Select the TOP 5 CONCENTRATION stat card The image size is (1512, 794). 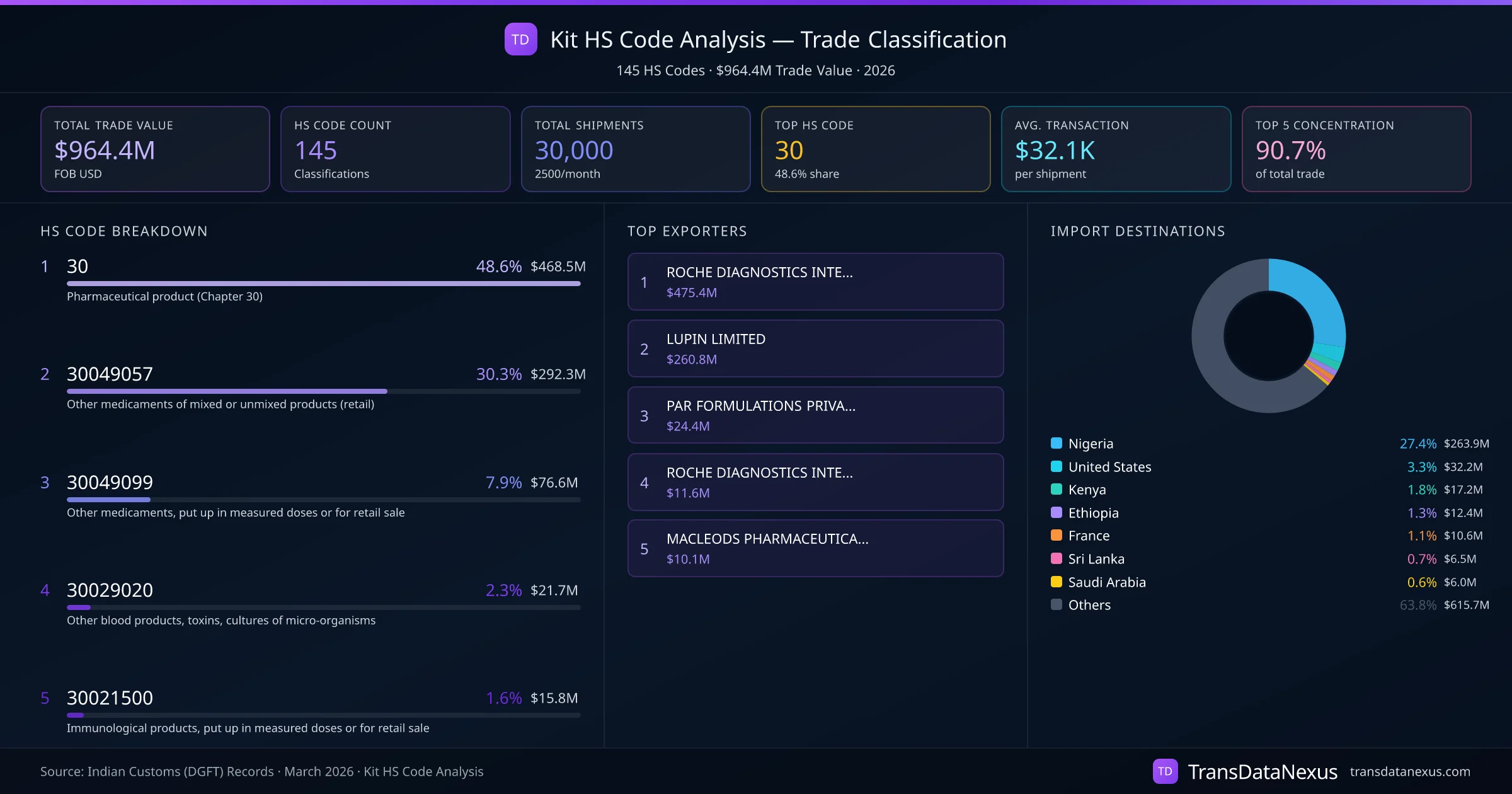pos(1356,149)
